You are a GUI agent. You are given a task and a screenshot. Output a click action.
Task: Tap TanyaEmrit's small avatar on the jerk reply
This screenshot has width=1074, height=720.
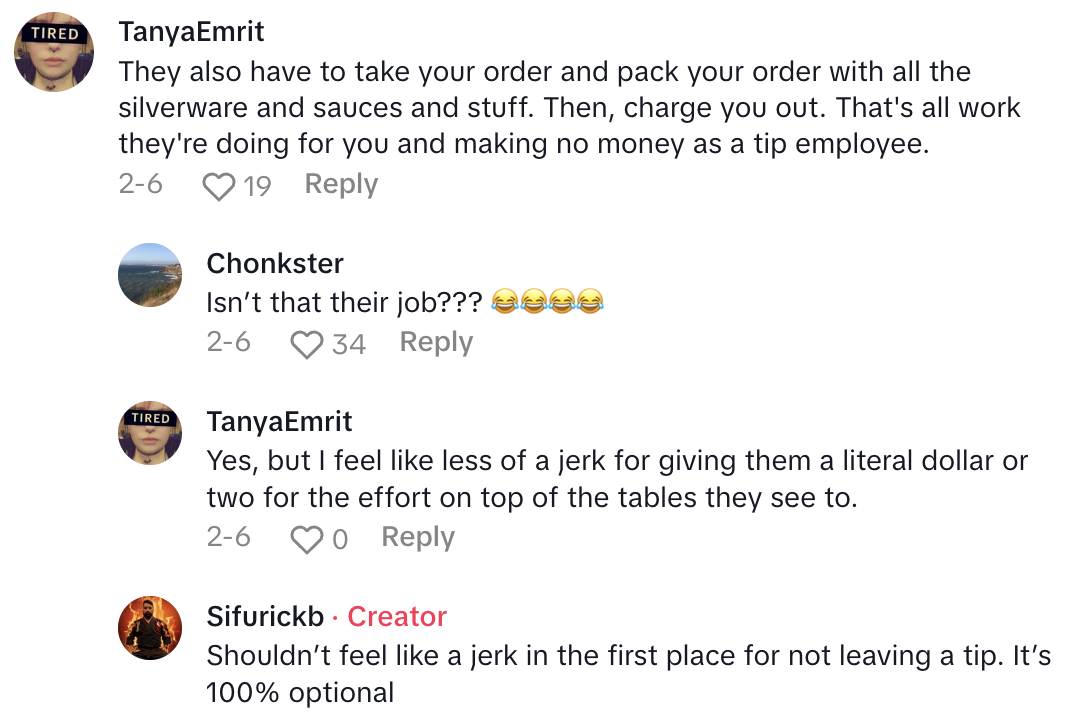[x=150, y=432]
